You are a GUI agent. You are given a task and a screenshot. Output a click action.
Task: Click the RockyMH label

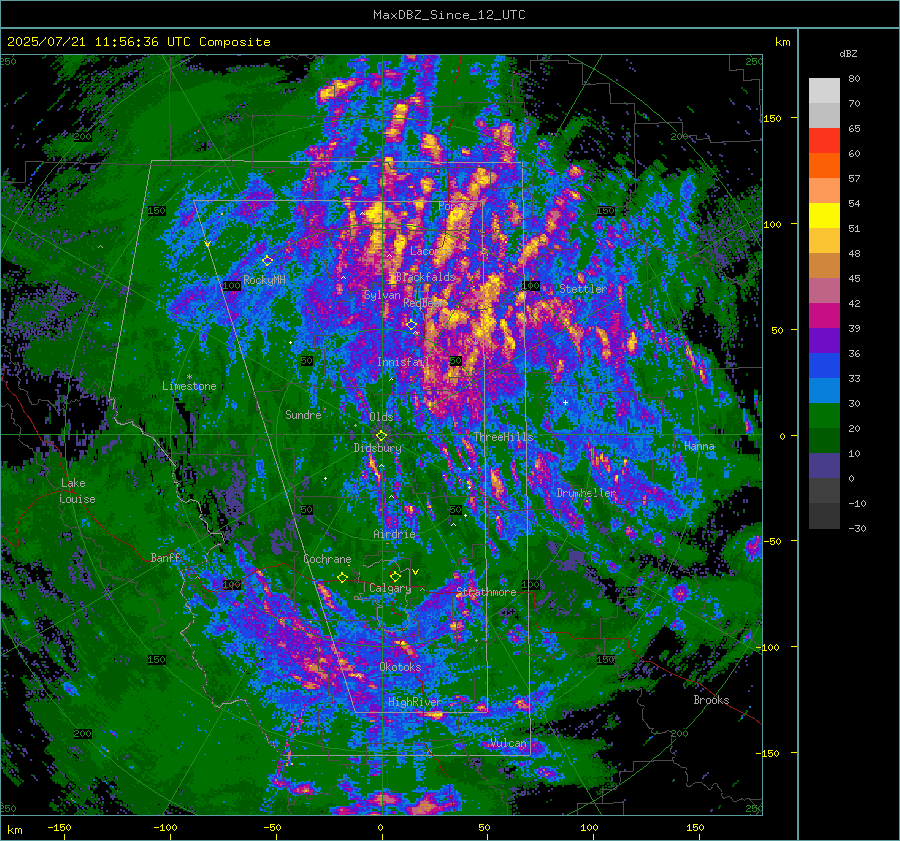coord(264,280)
